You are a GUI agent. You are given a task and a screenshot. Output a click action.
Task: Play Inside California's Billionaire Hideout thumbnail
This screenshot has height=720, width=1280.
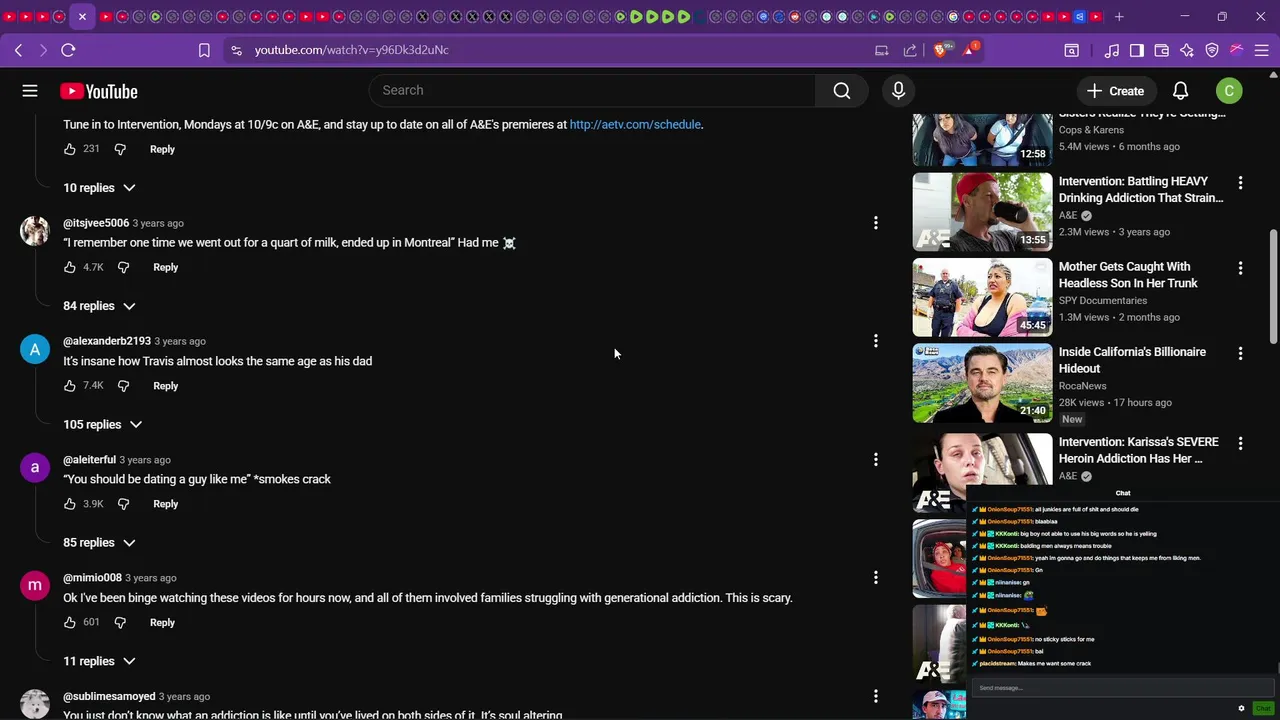pyautogui.click(x=982, y=383)
